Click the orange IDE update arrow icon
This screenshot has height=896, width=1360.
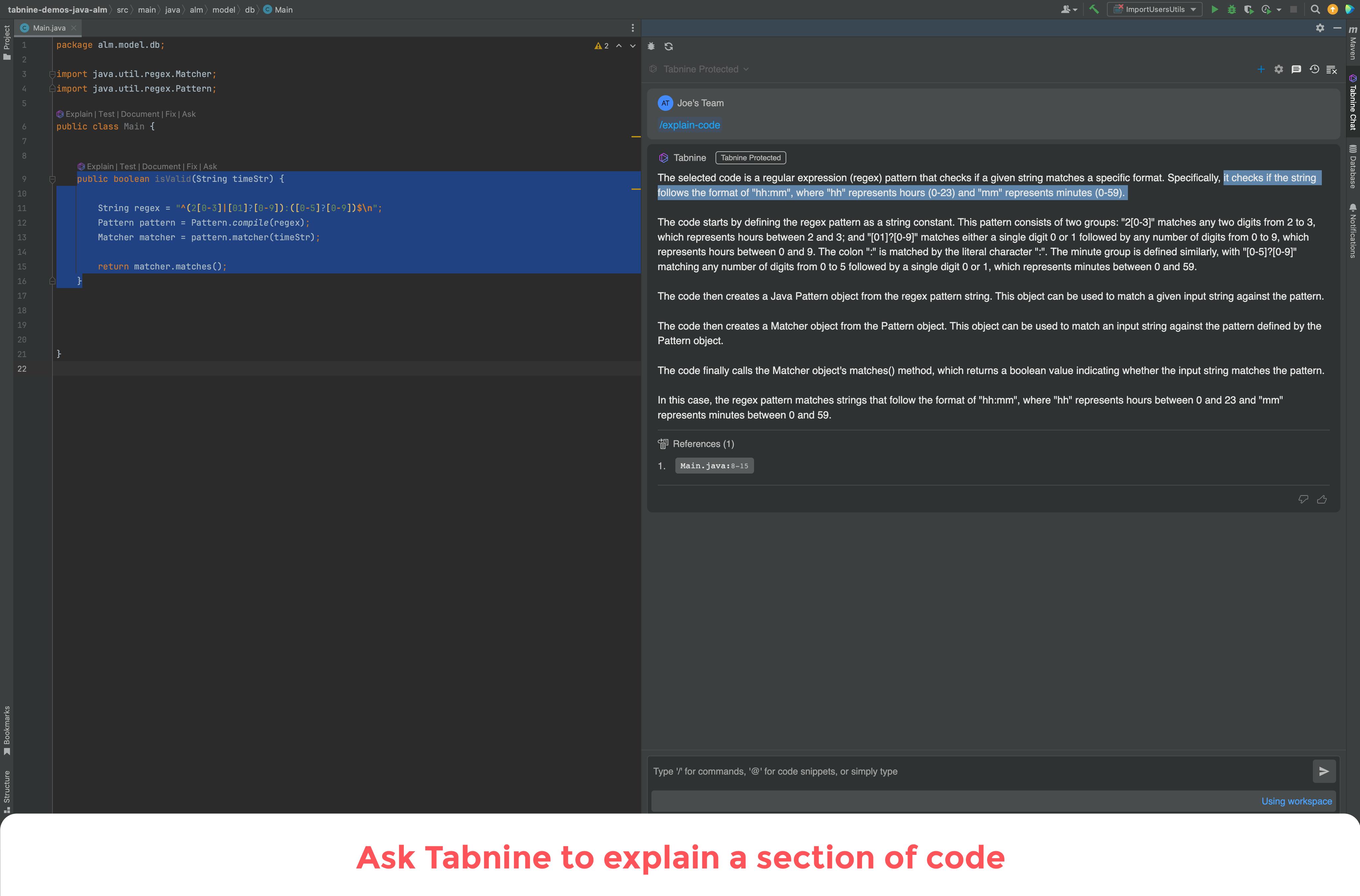(x=1332, y=9)
